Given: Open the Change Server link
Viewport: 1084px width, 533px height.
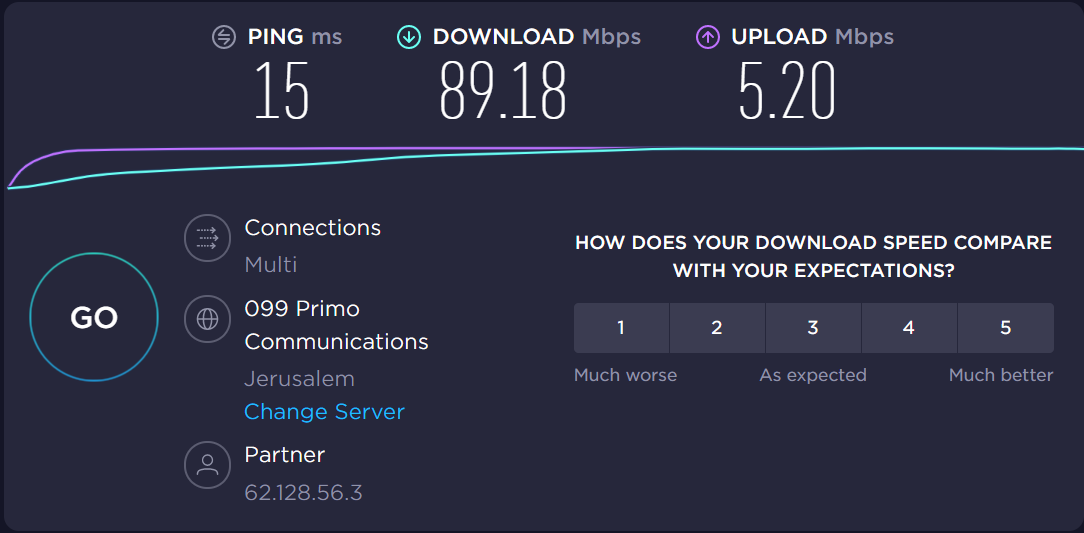Looking at the screenshot, I should (x=324, y=412).
